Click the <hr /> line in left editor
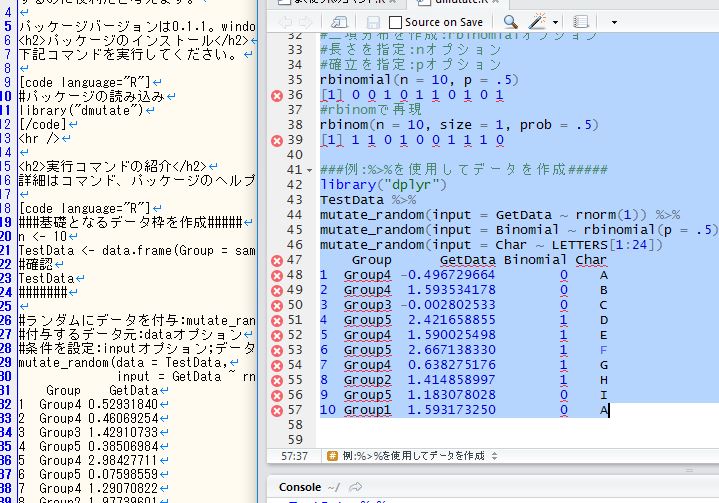 pos(39,138)
